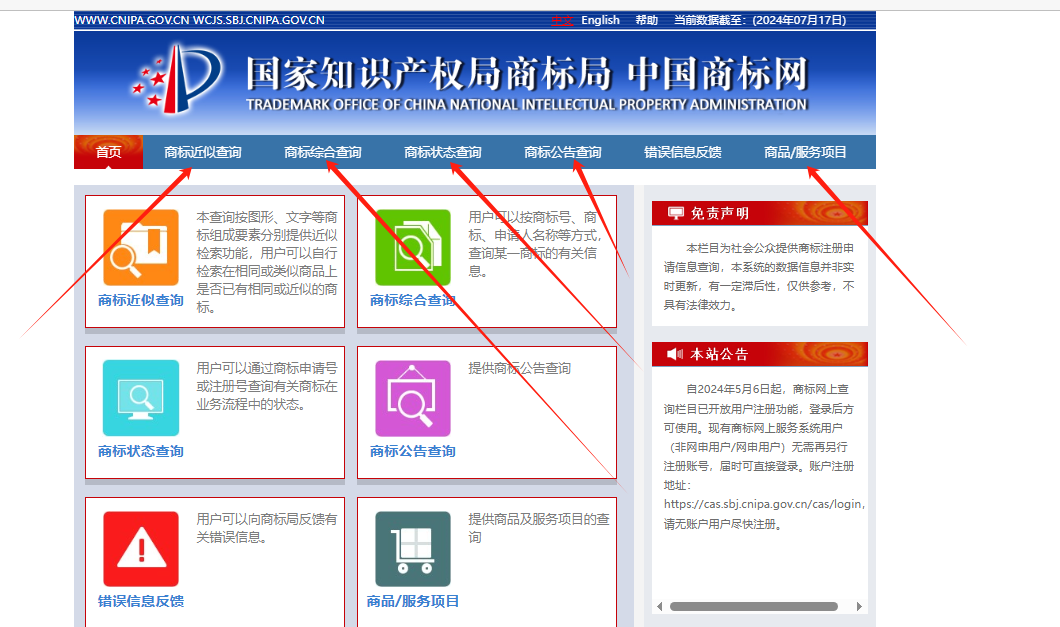Switch language to English
The image size is (1060, 627).
[x=600, y=20]
